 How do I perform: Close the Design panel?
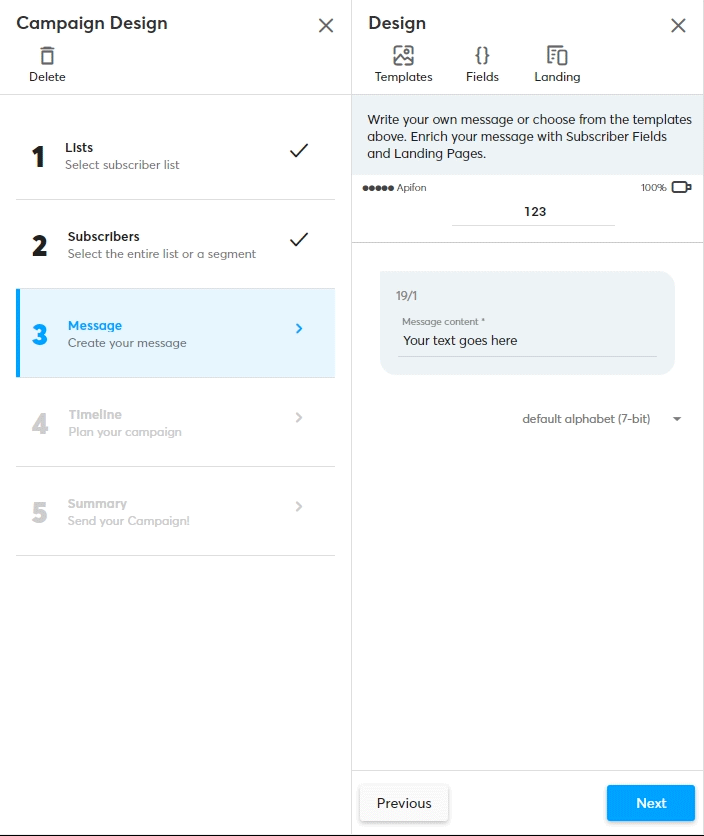(678, 26)
